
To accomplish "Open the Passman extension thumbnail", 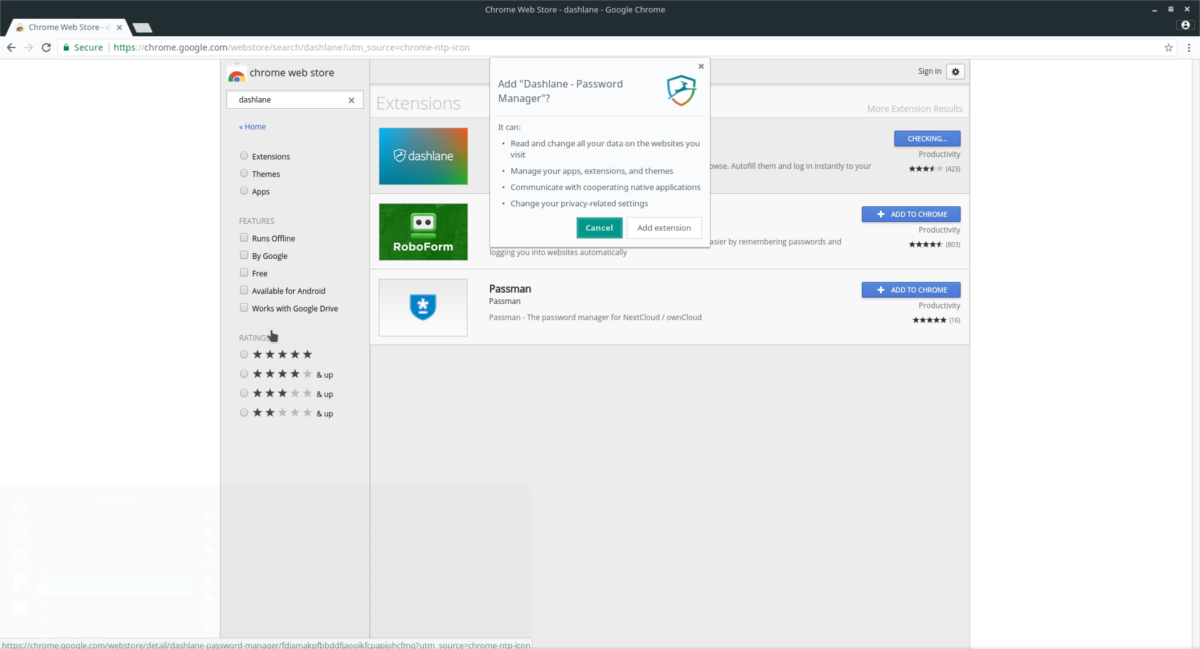I will click(x=423, y=308).
